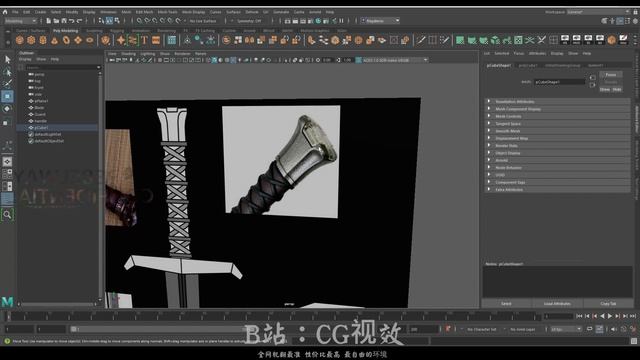The width and height of the screenshot is (640, 360).
Task: Open the Edit Mesh menu
Action: [x=144, y=12]
